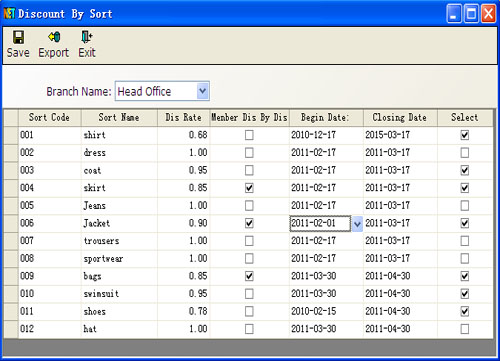Toggle Member Dis checkbox for shirt row
The width and height of the screenshot is (500, 361).
(x=249, y=135)
